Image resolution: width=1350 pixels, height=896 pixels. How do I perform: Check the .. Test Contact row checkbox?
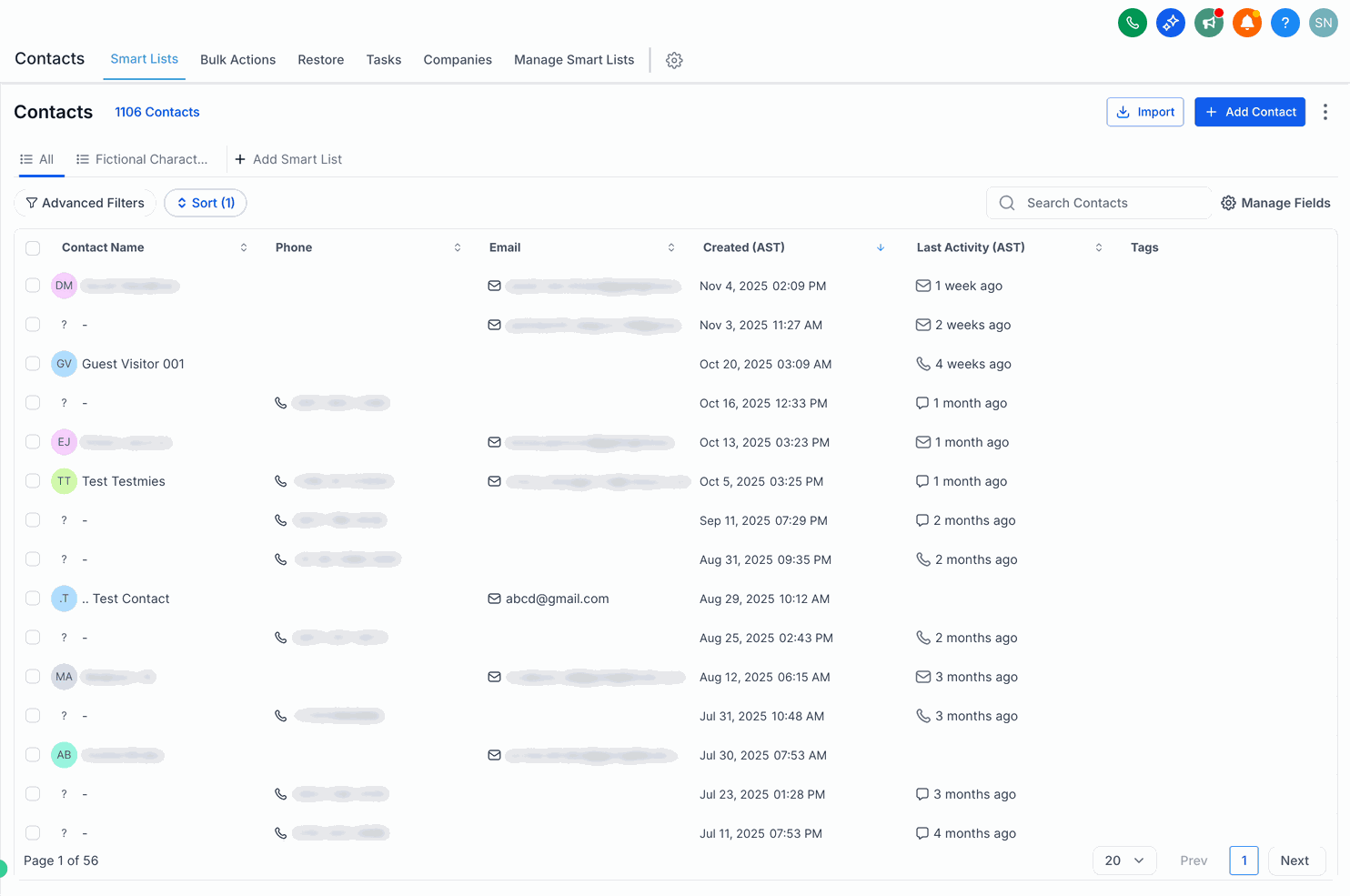tap(33, 599)
